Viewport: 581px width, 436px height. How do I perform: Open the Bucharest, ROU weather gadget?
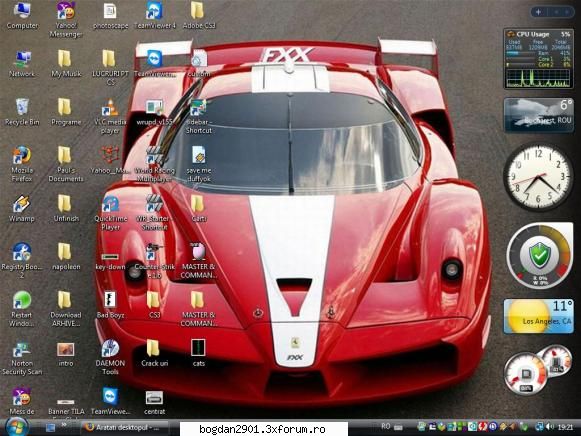click(539, 115)
